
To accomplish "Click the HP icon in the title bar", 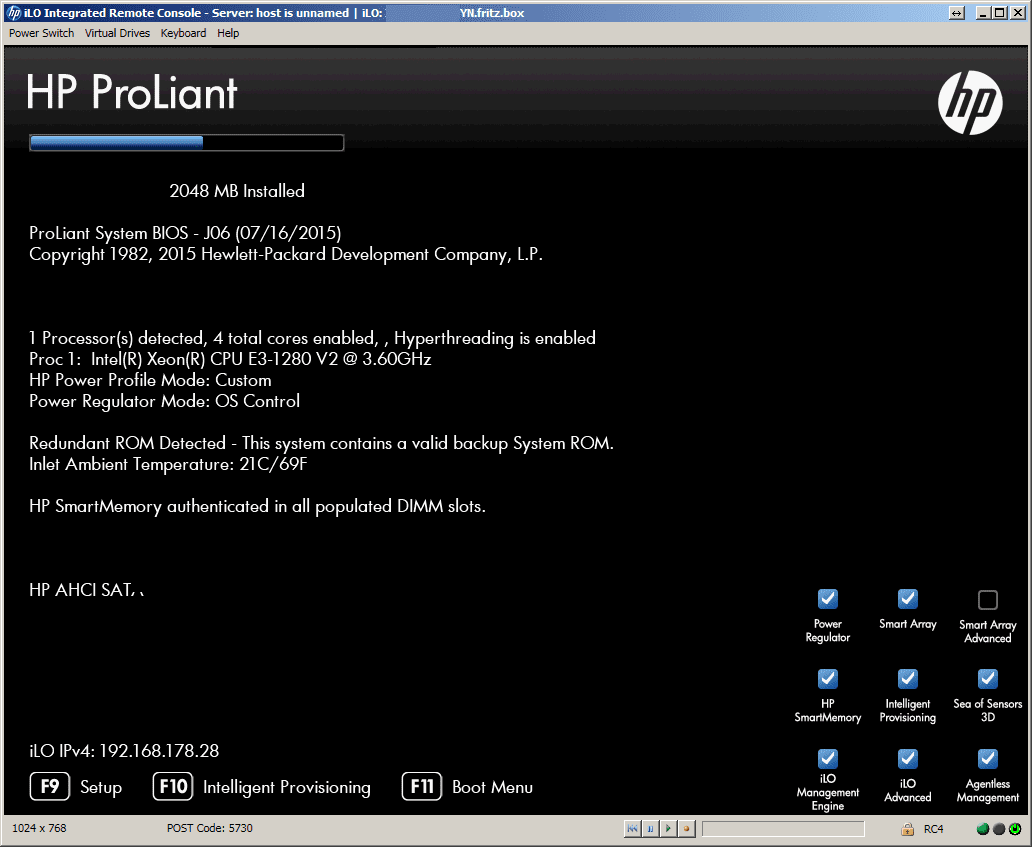I will (x=13, y=13).
